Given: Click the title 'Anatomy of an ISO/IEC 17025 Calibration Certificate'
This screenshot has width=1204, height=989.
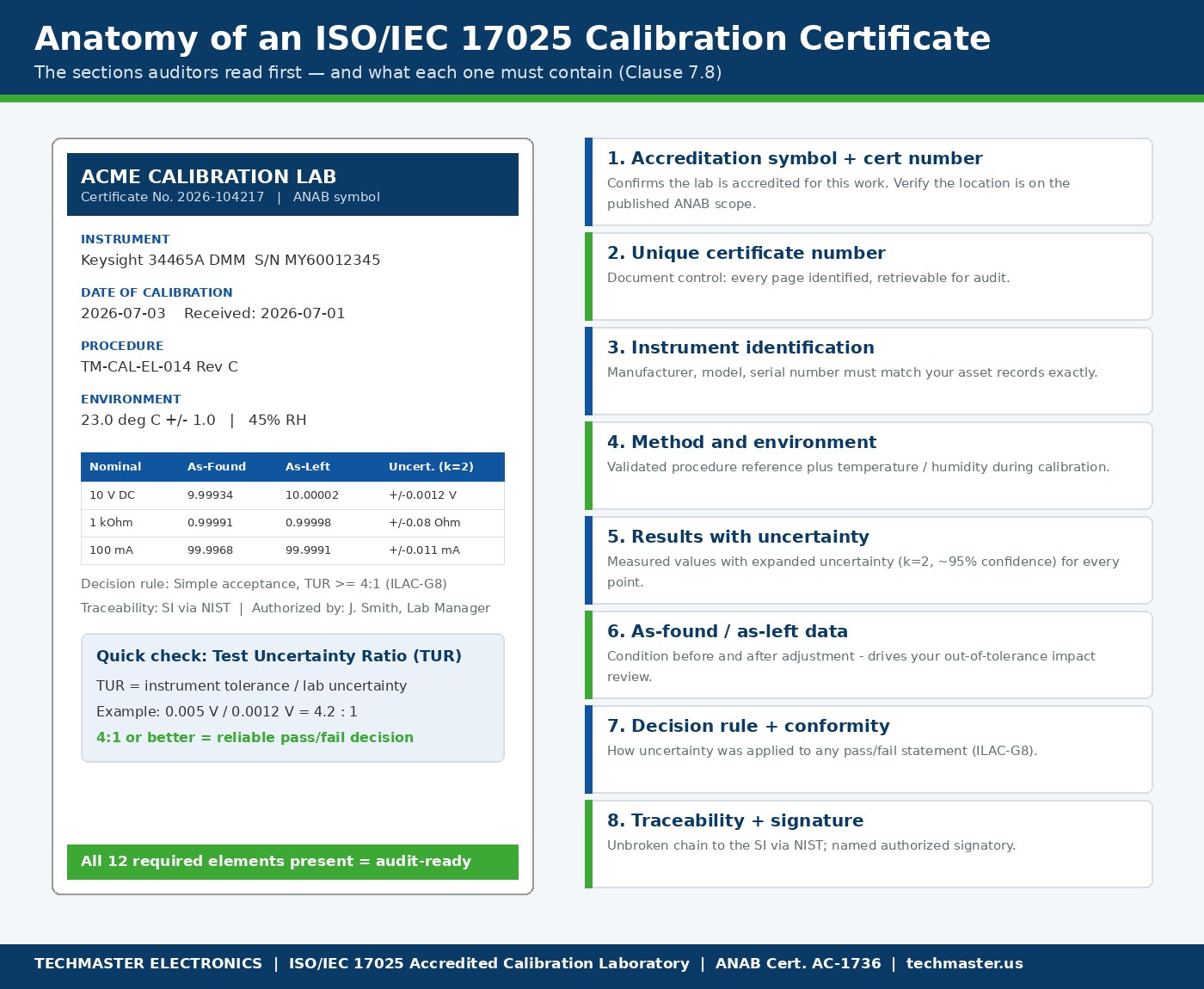Looking at the screenshot, I should point(513,39).
